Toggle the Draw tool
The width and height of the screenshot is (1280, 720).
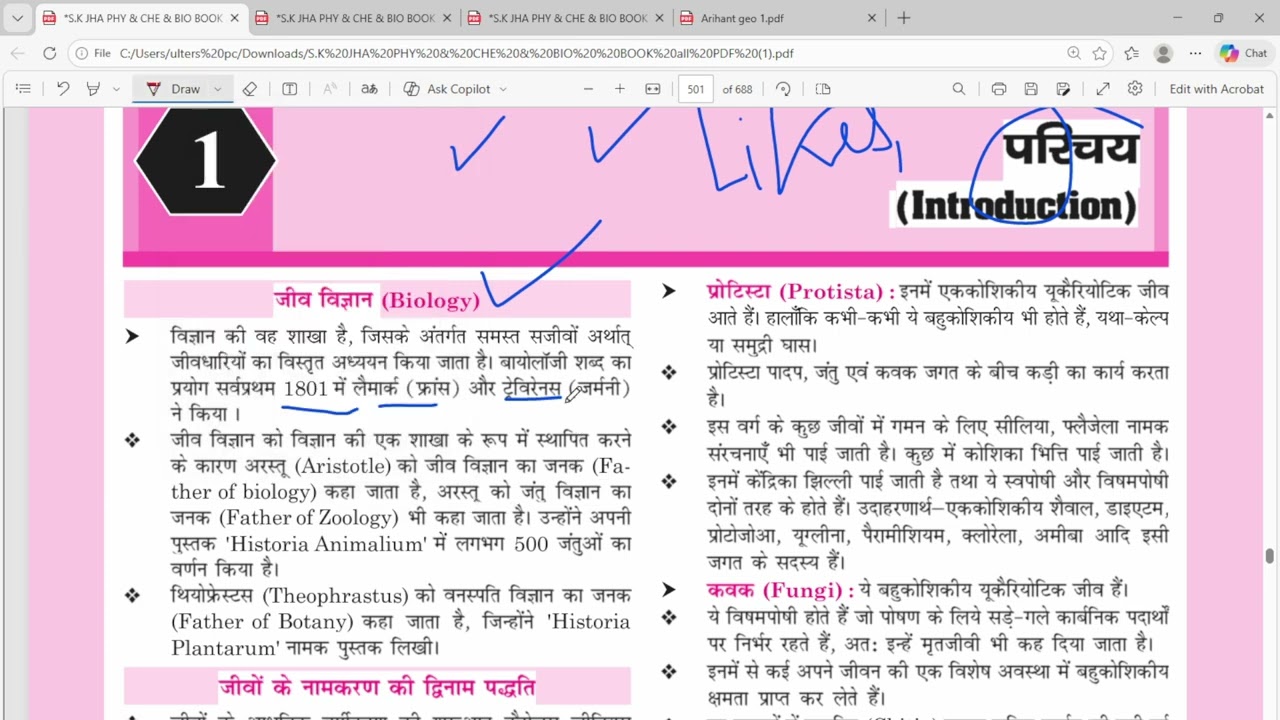click(x=174, y=89)
